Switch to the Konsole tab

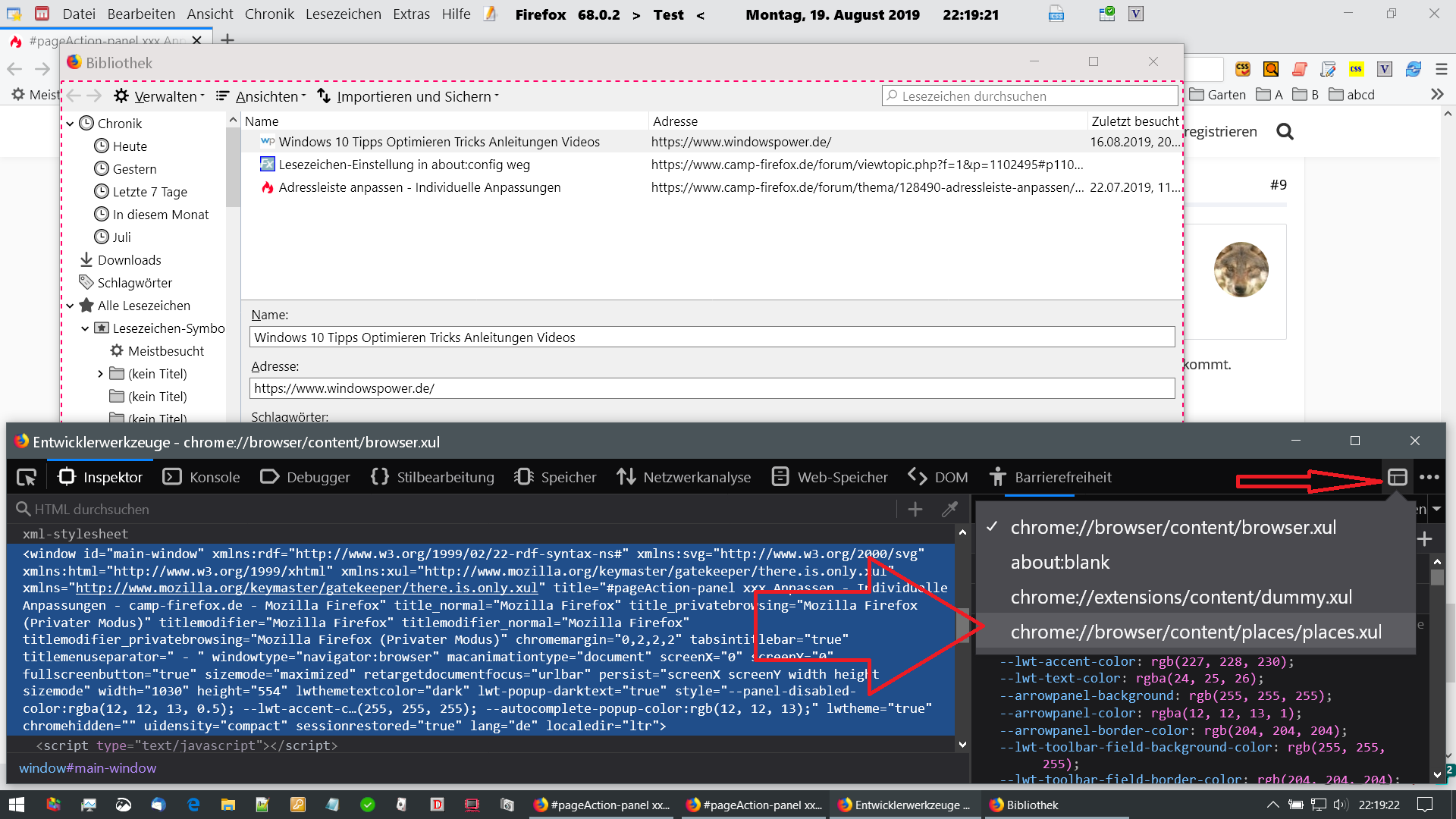pos(202,477)
